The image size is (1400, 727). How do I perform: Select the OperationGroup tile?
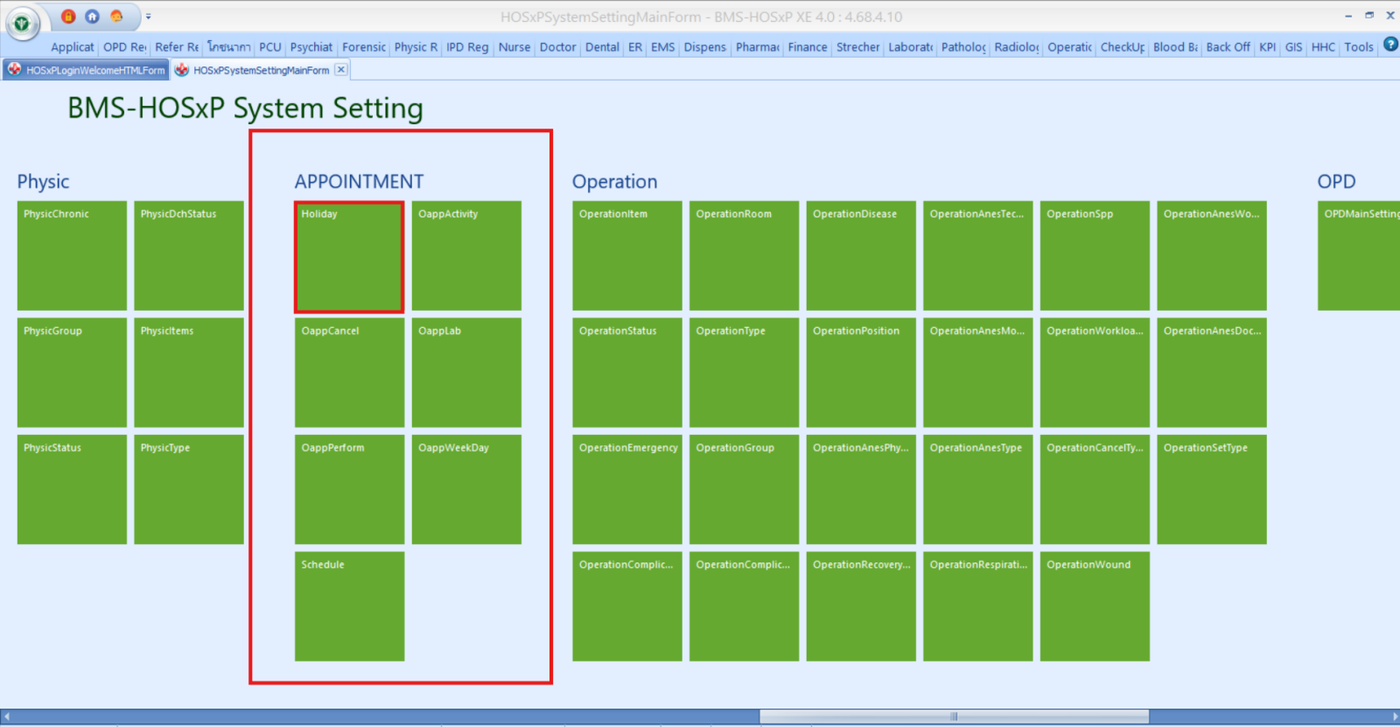click(x=744, y=490)
